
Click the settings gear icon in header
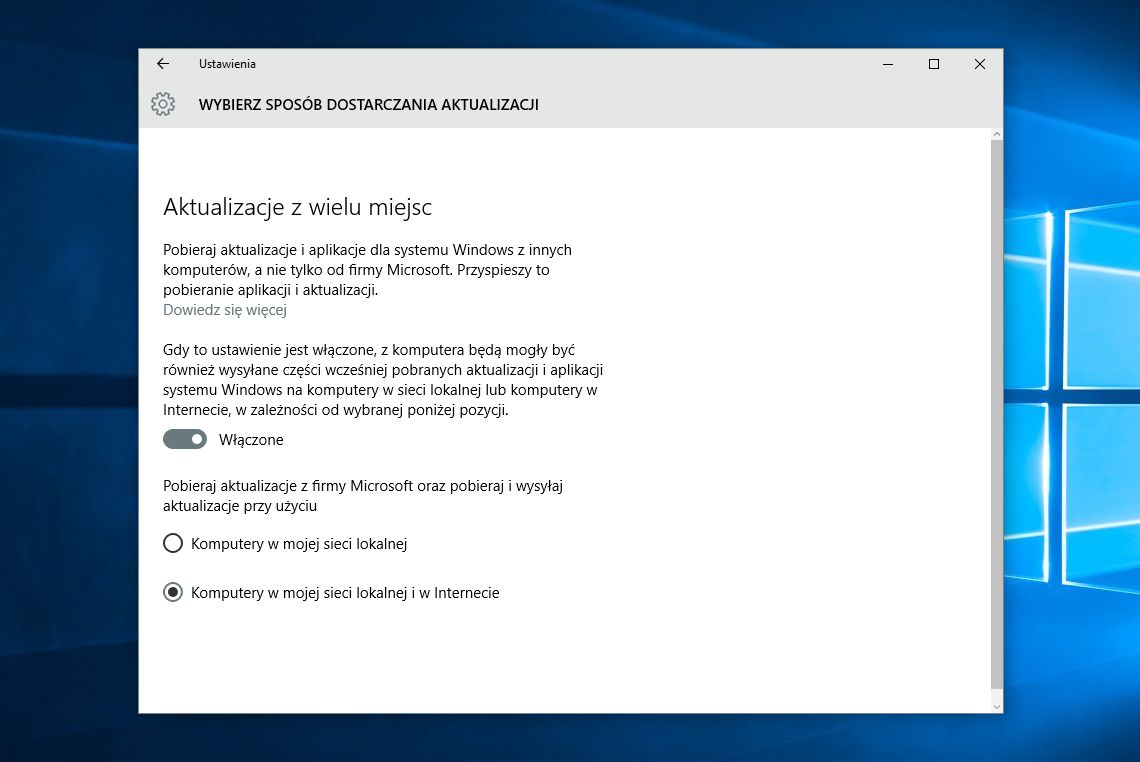coord(163,104)
